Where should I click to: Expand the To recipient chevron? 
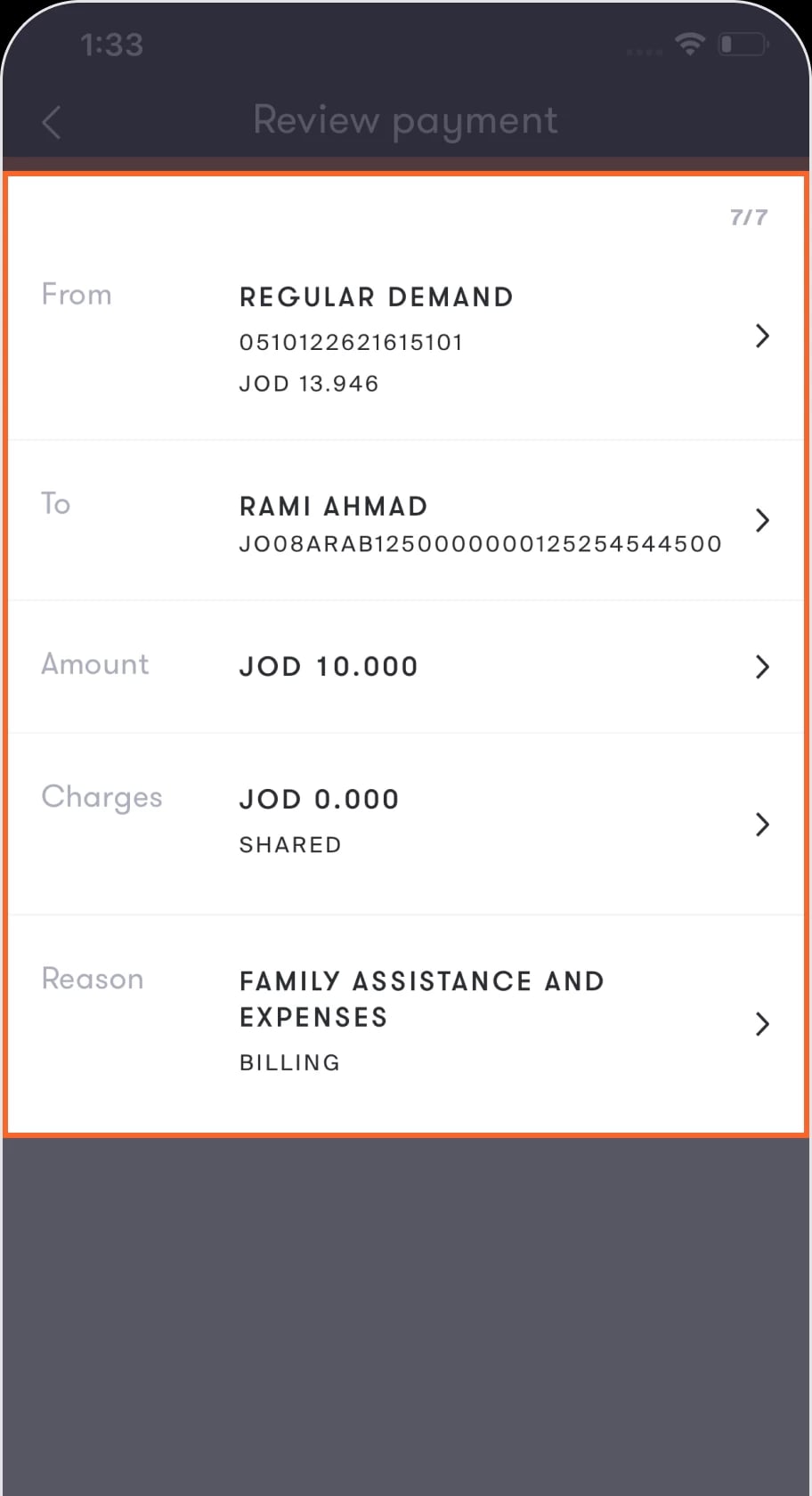coord(762,521)
